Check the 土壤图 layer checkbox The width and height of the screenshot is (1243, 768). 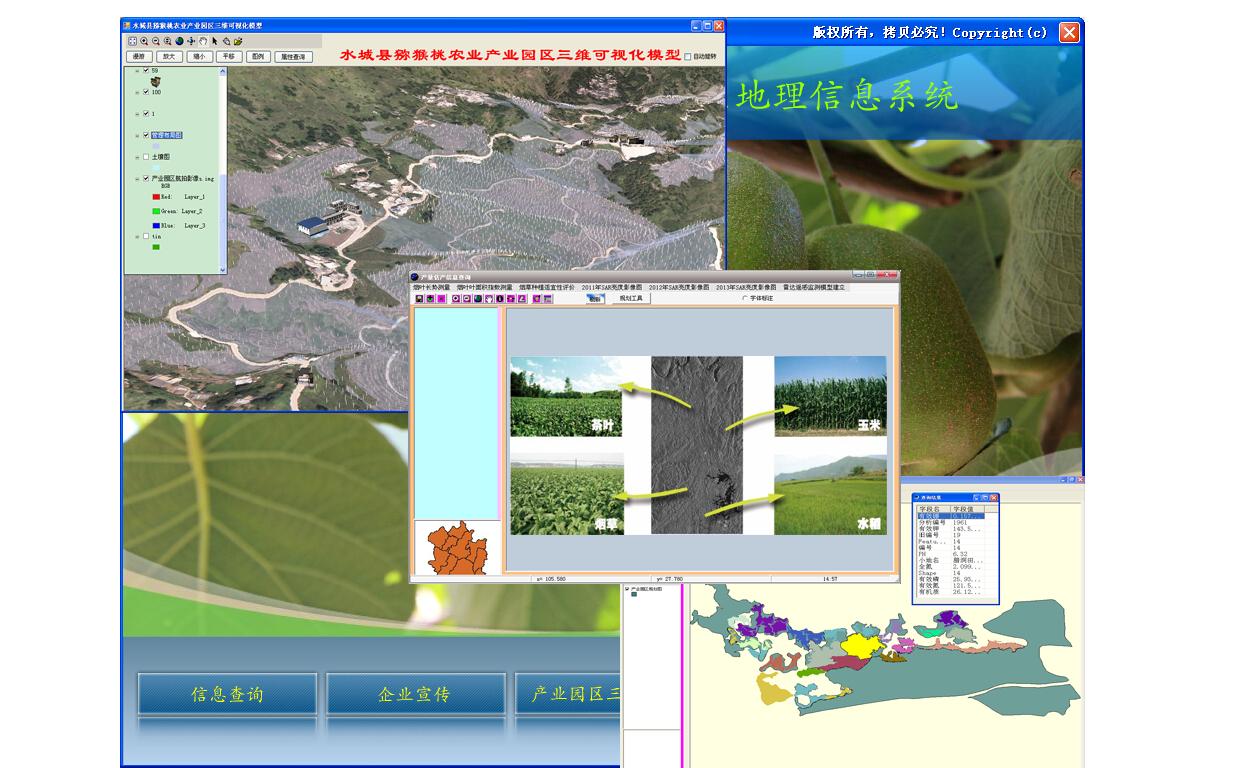[146, 157]
